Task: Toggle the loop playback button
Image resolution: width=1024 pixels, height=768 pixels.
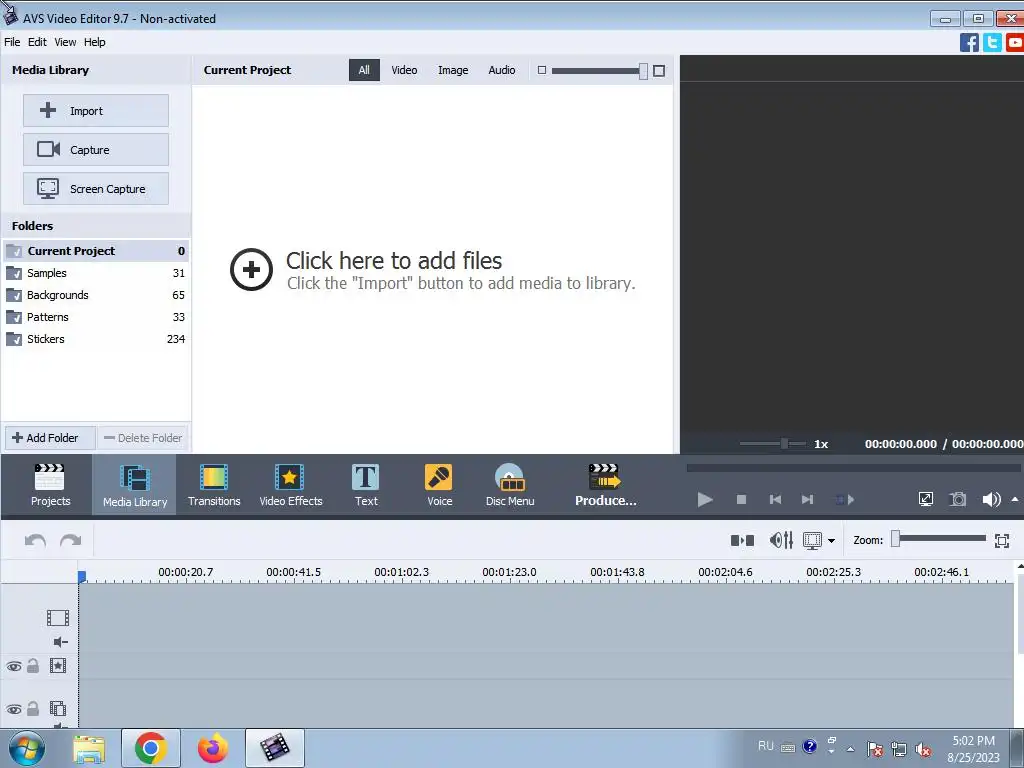Action: point(844,500)
